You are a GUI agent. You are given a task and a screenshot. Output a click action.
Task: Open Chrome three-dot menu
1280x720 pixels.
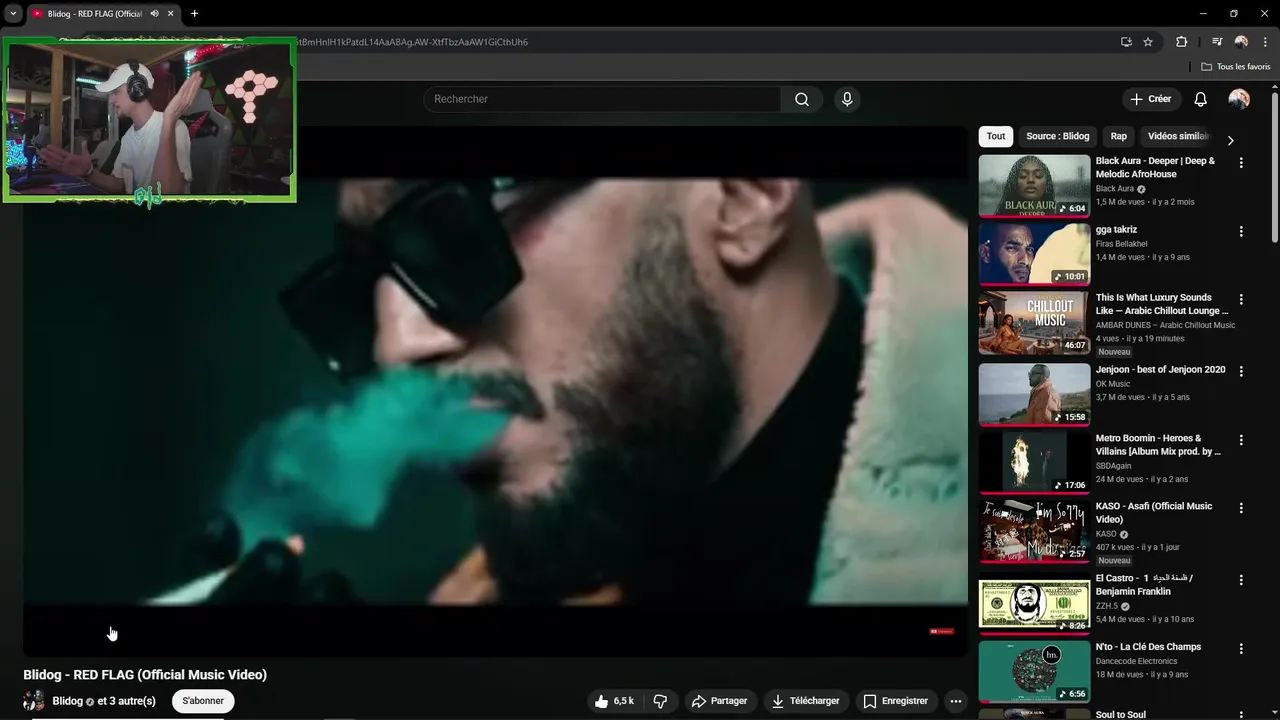tap(1264, 42)
